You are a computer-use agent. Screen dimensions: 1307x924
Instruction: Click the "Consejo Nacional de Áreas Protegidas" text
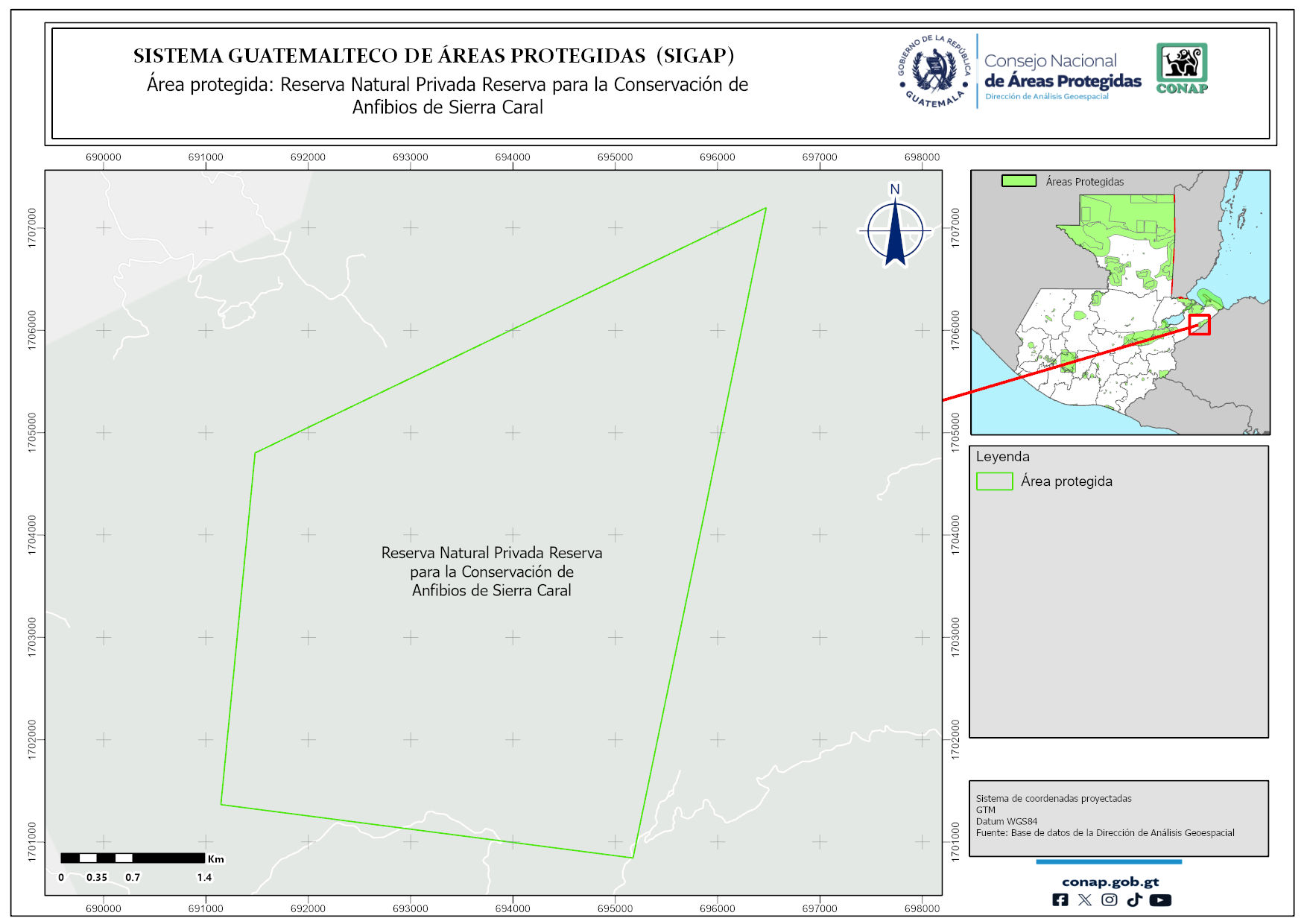click(1062, 72)
